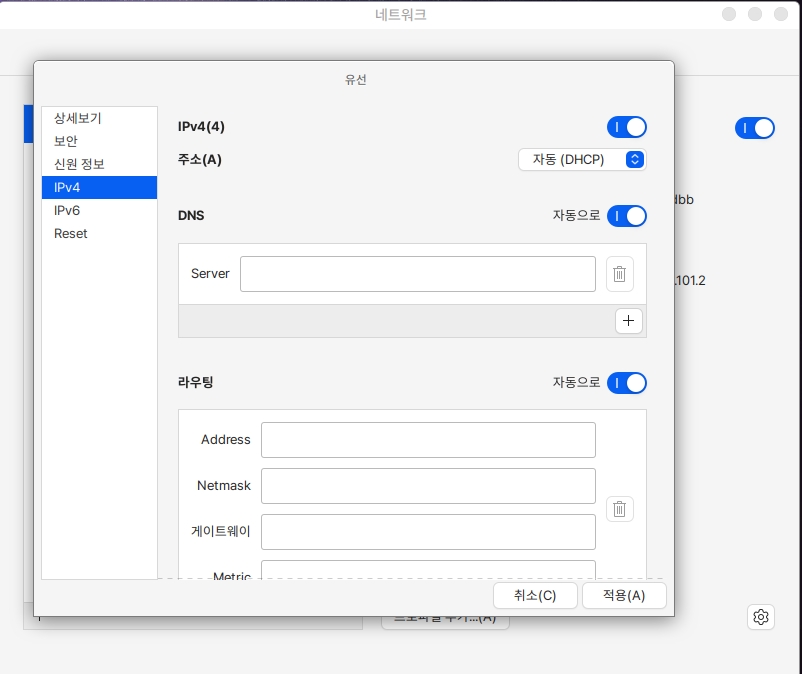Toggle the IPv4(4) switch off

(x=627, y=127)
